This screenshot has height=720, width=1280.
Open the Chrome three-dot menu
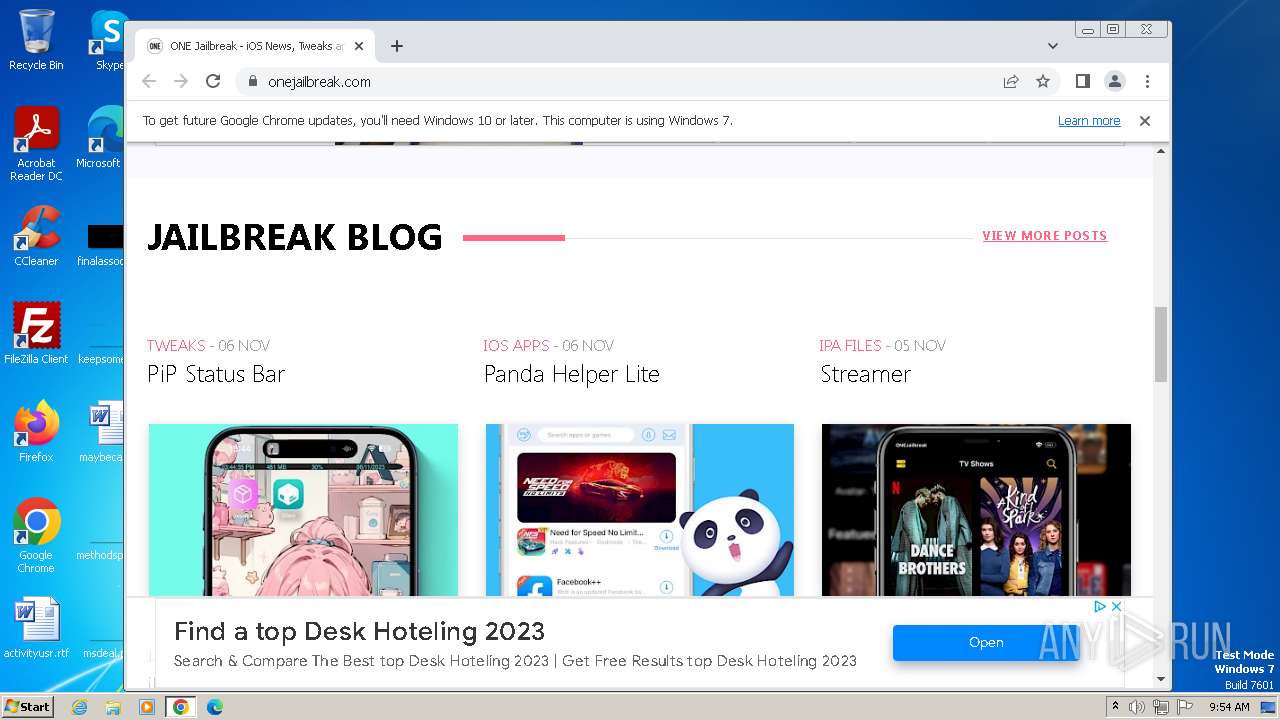click(x=1147, y=82)
